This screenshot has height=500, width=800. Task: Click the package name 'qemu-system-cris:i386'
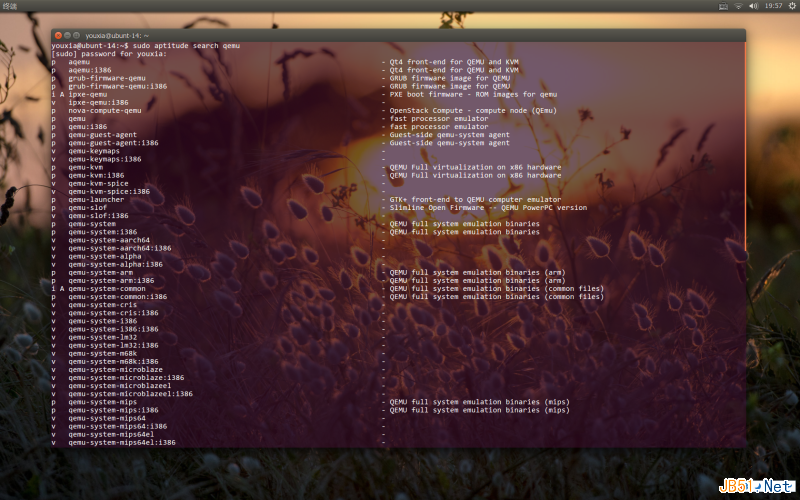pos(113,313)
